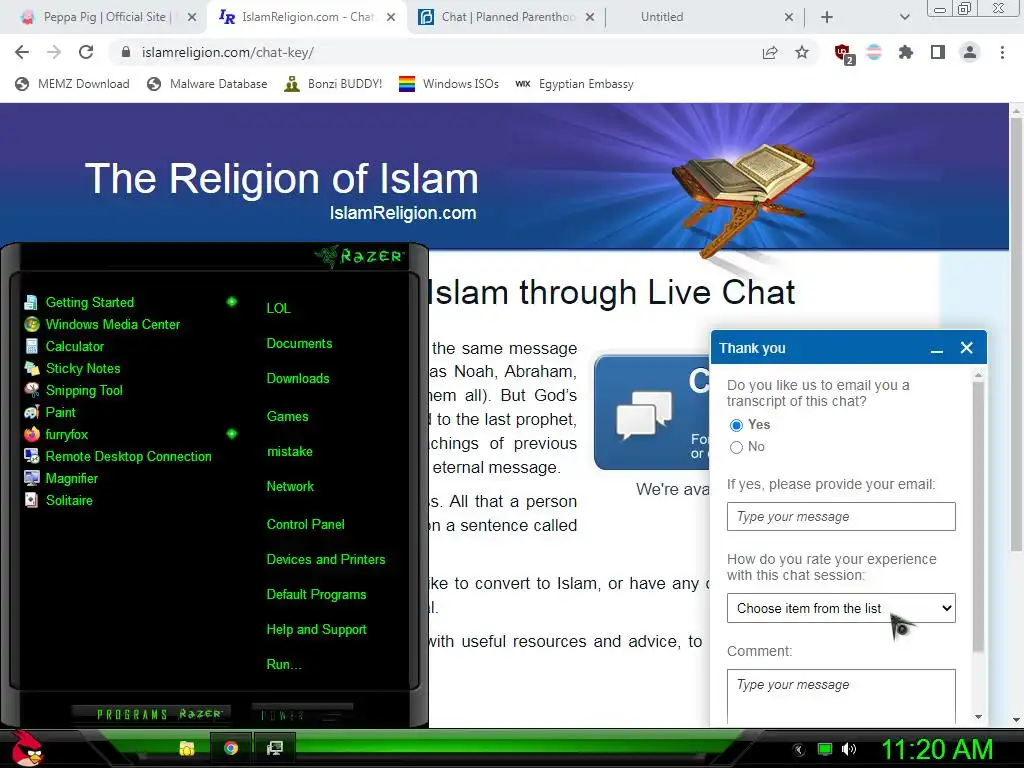Open Control Panel
This screenshot has height=768, width=1024.
(x=305, y=524)
